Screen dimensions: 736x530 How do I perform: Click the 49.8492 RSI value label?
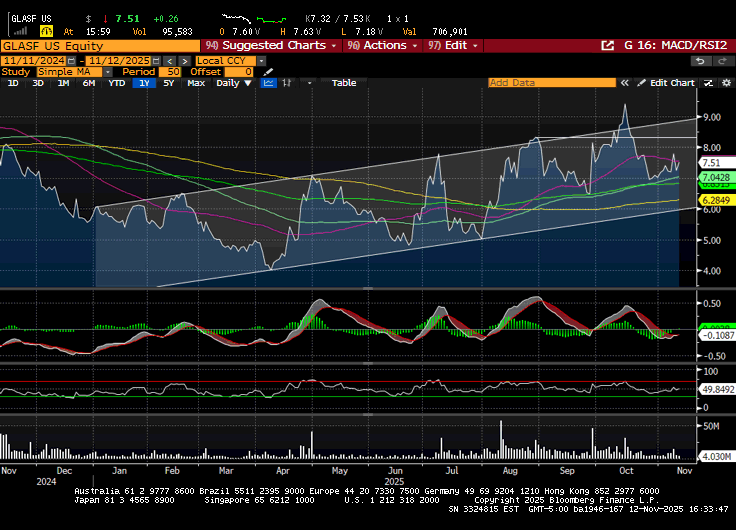click(x=717, y=389)
